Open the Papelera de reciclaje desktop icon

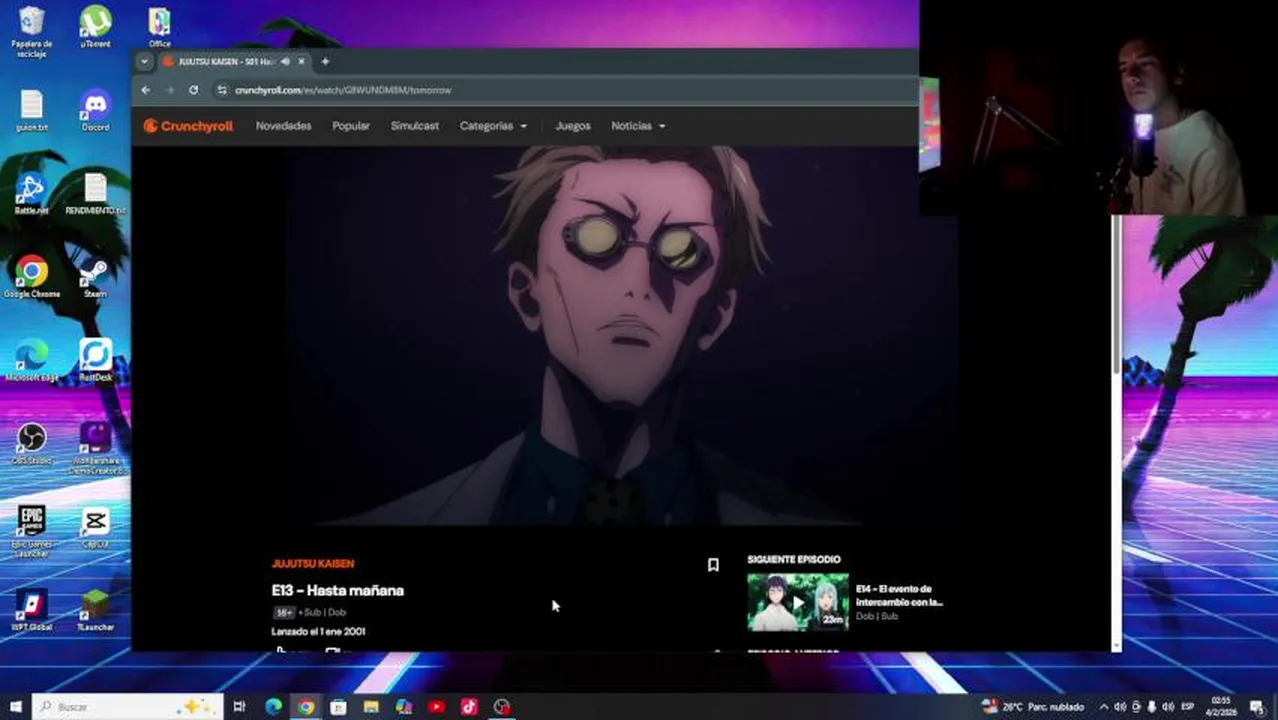coord(32,32)
